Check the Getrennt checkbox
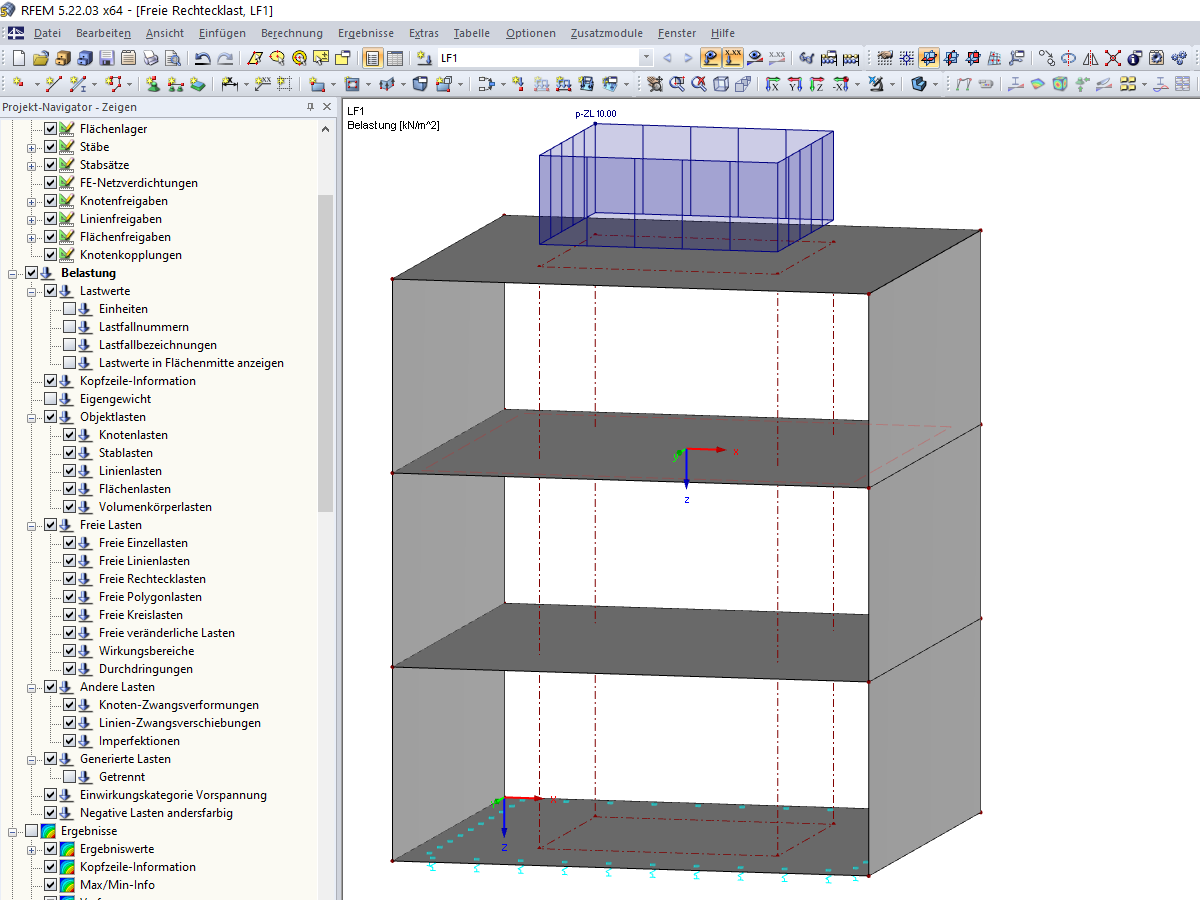The image size is (1200, 900). 69,777
